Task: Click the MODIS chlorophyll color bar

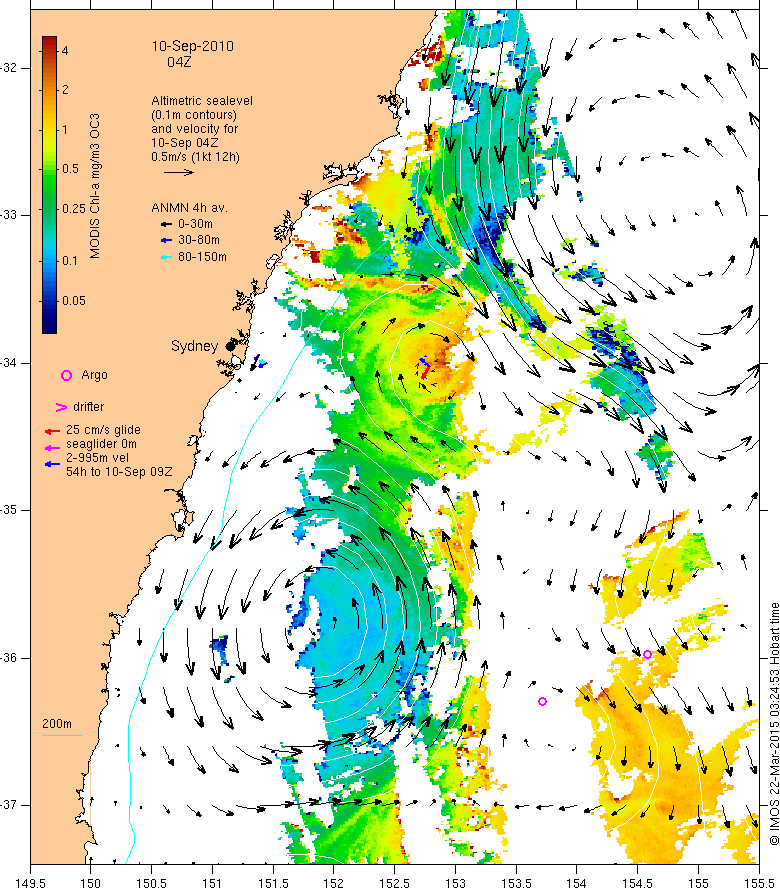Action: pos(49,185)
